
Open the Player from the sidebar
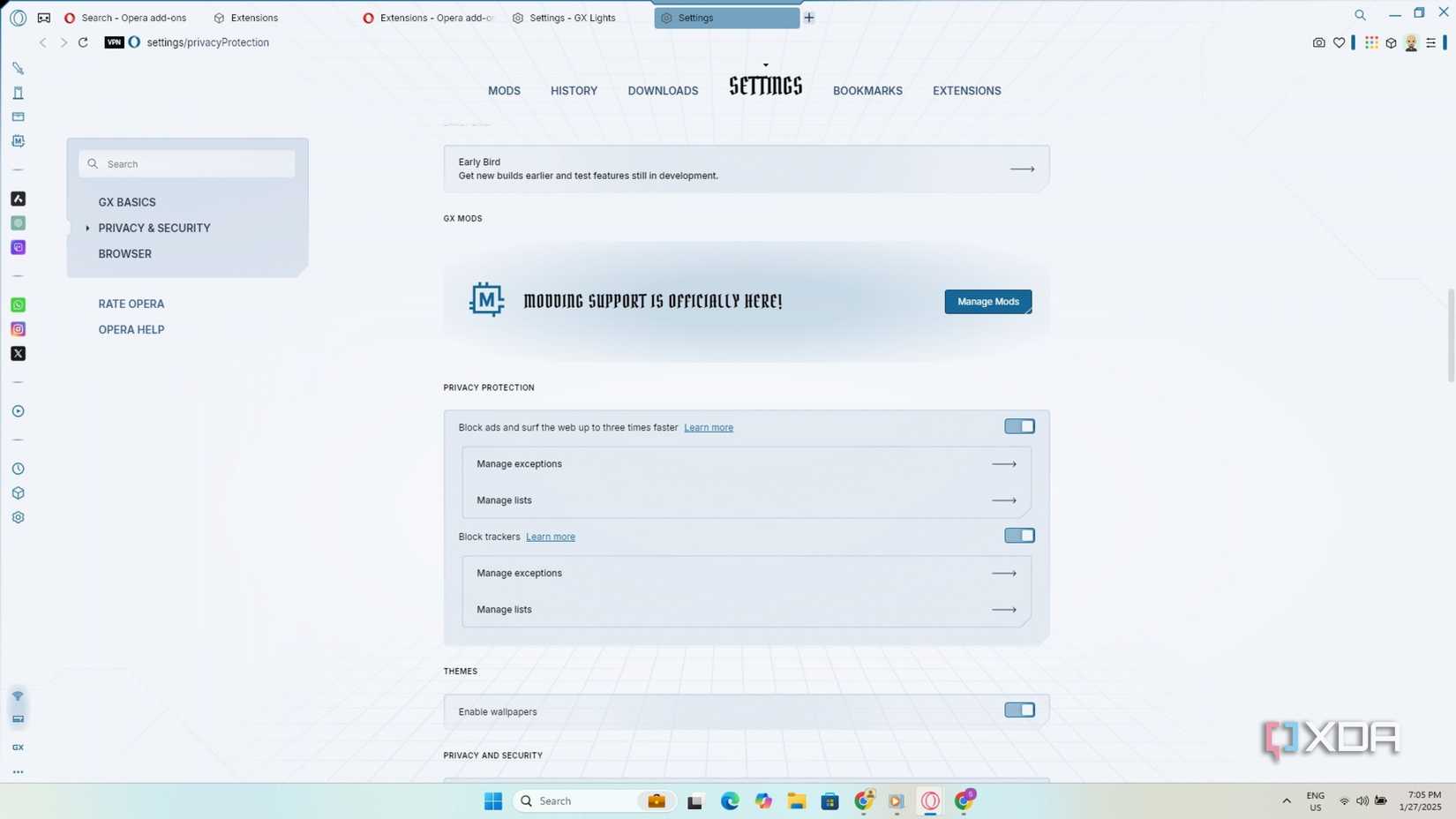[x=18, y=410]
